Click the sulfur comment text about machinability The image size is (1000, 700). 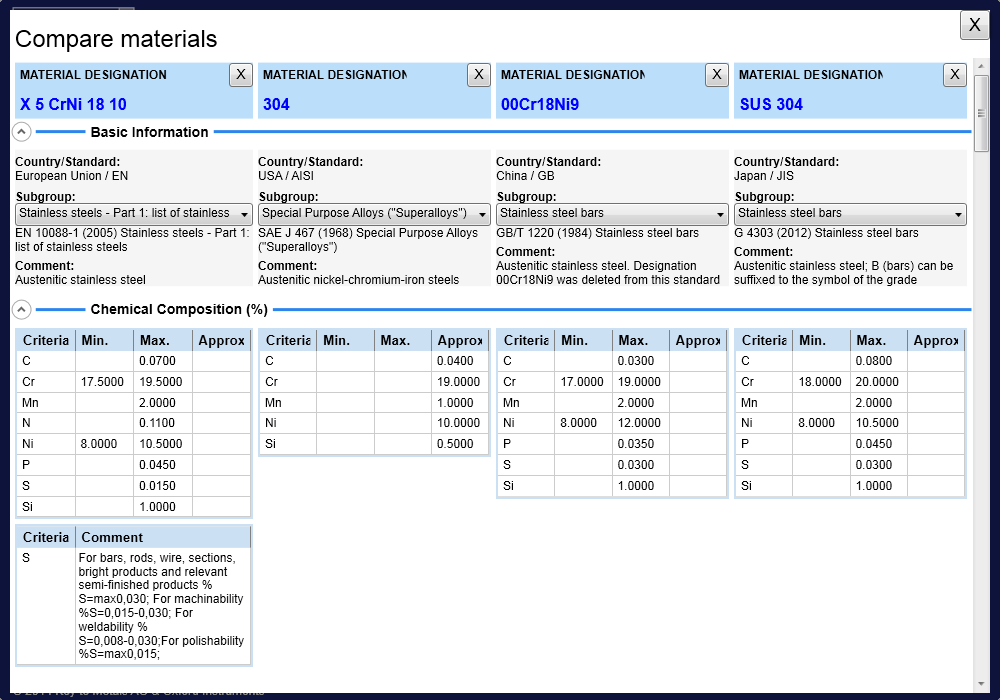(161, 606)
